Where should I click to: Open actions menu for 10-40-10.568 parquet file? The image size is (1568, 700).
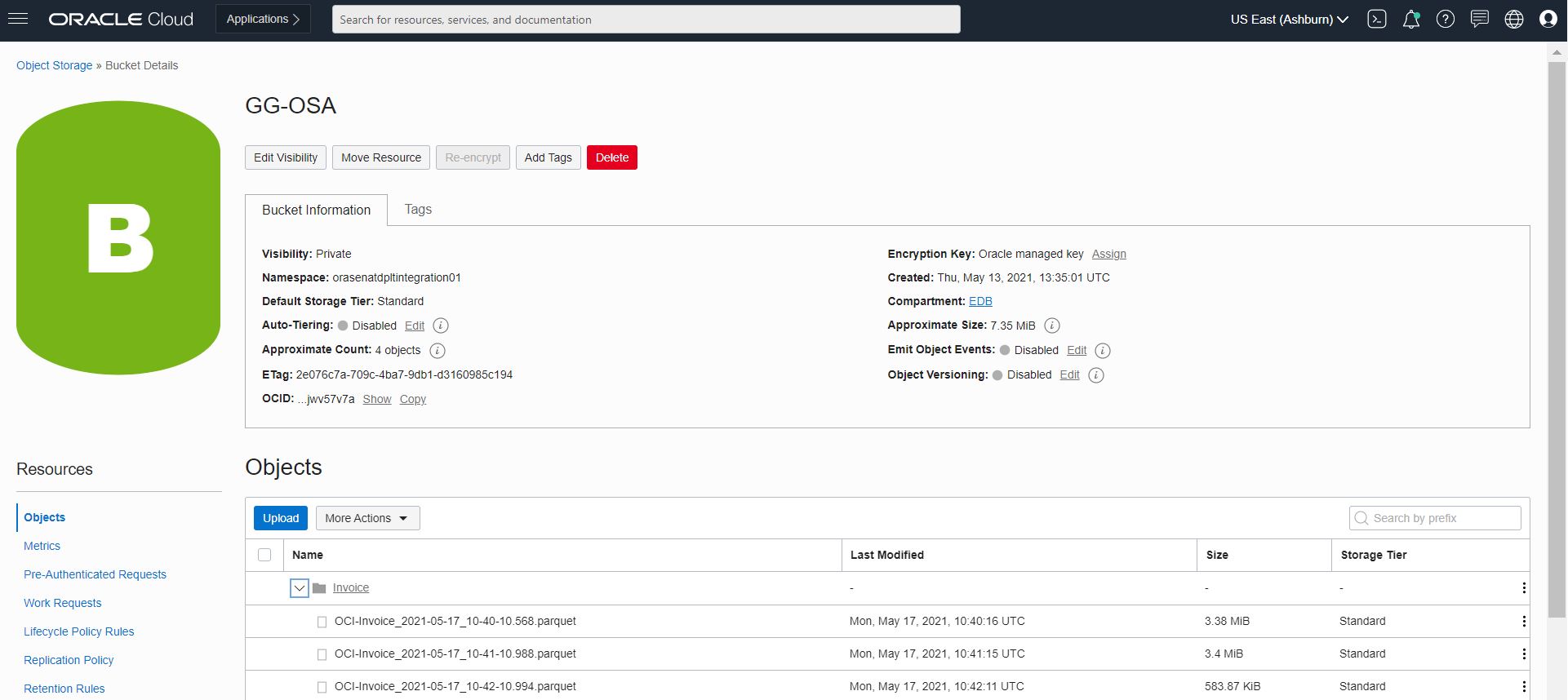coord(1524,622)
